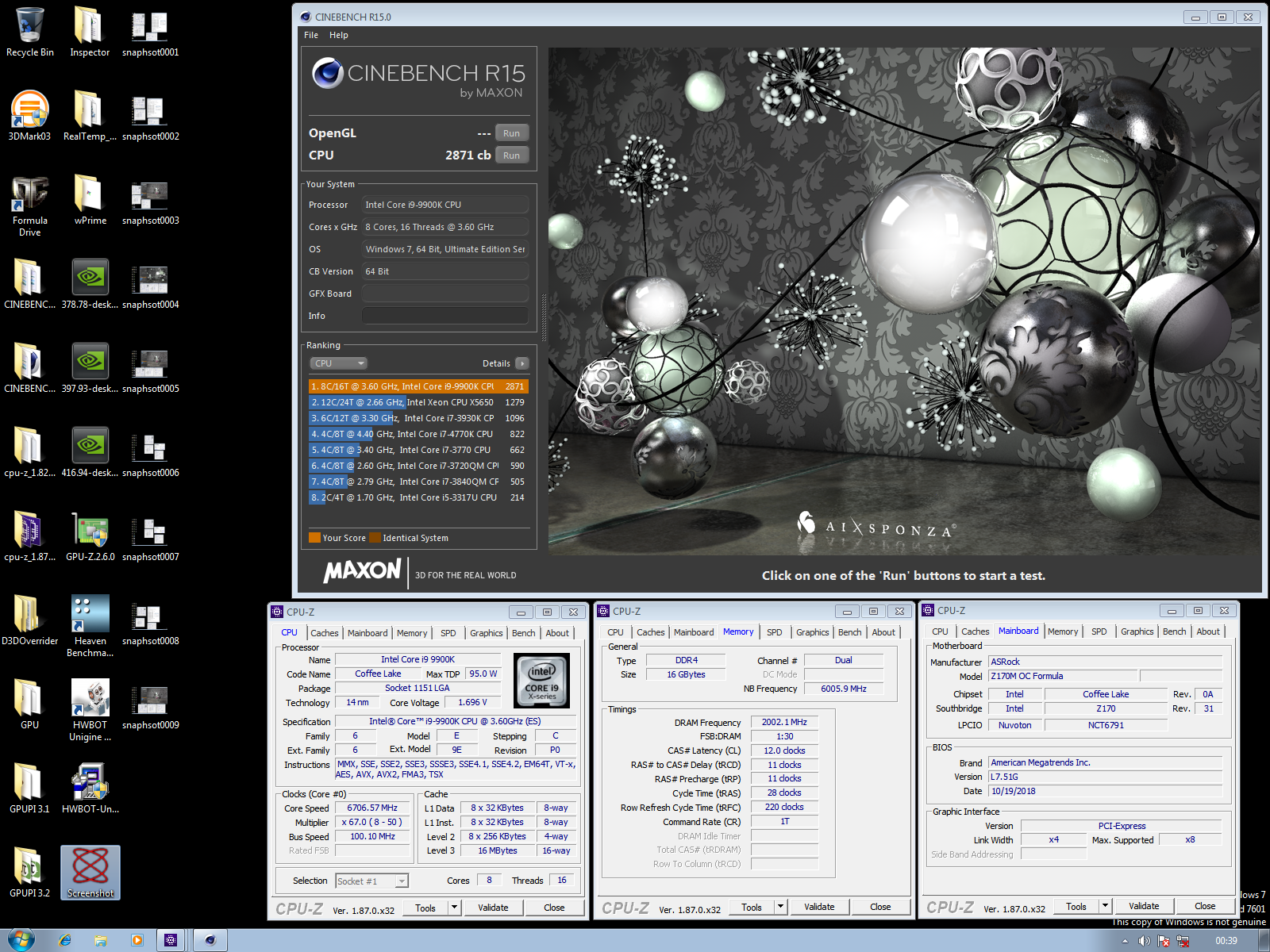This screenshot has height=952, width=1270.
Task: Select the Xeon X5650 ranking entry
Action: (418, 402)
